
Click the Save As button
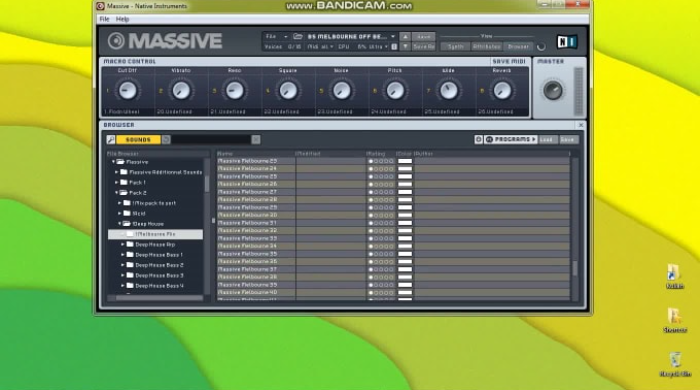click(423, 46)
